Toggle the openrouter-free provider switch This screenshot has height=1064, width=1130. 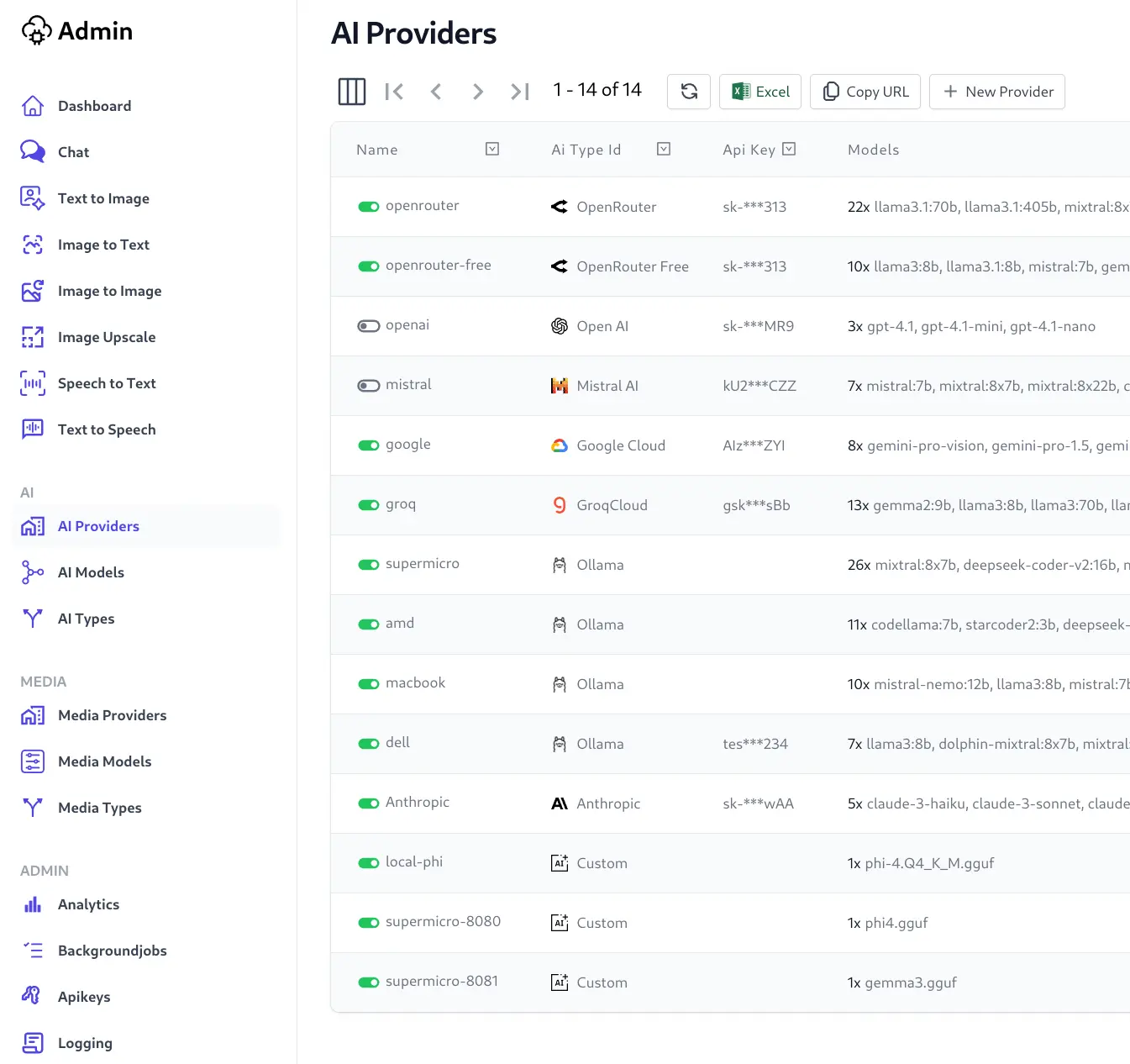tap(369, 266)
